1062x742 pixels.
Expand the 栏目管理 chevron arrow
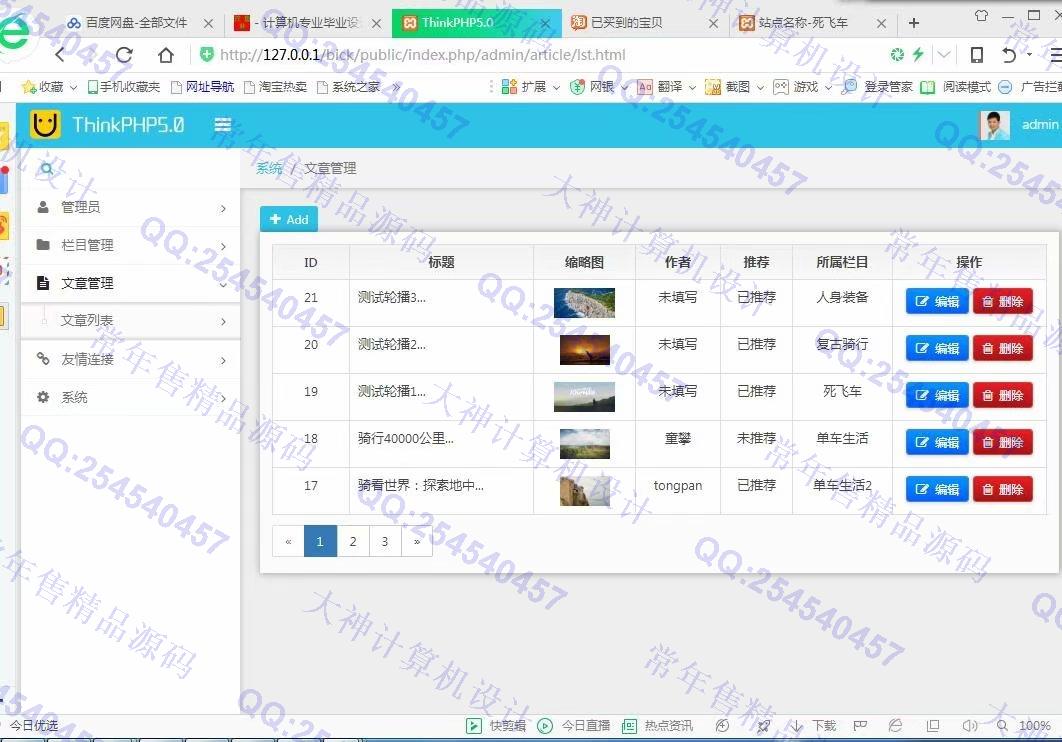[224, 246]
